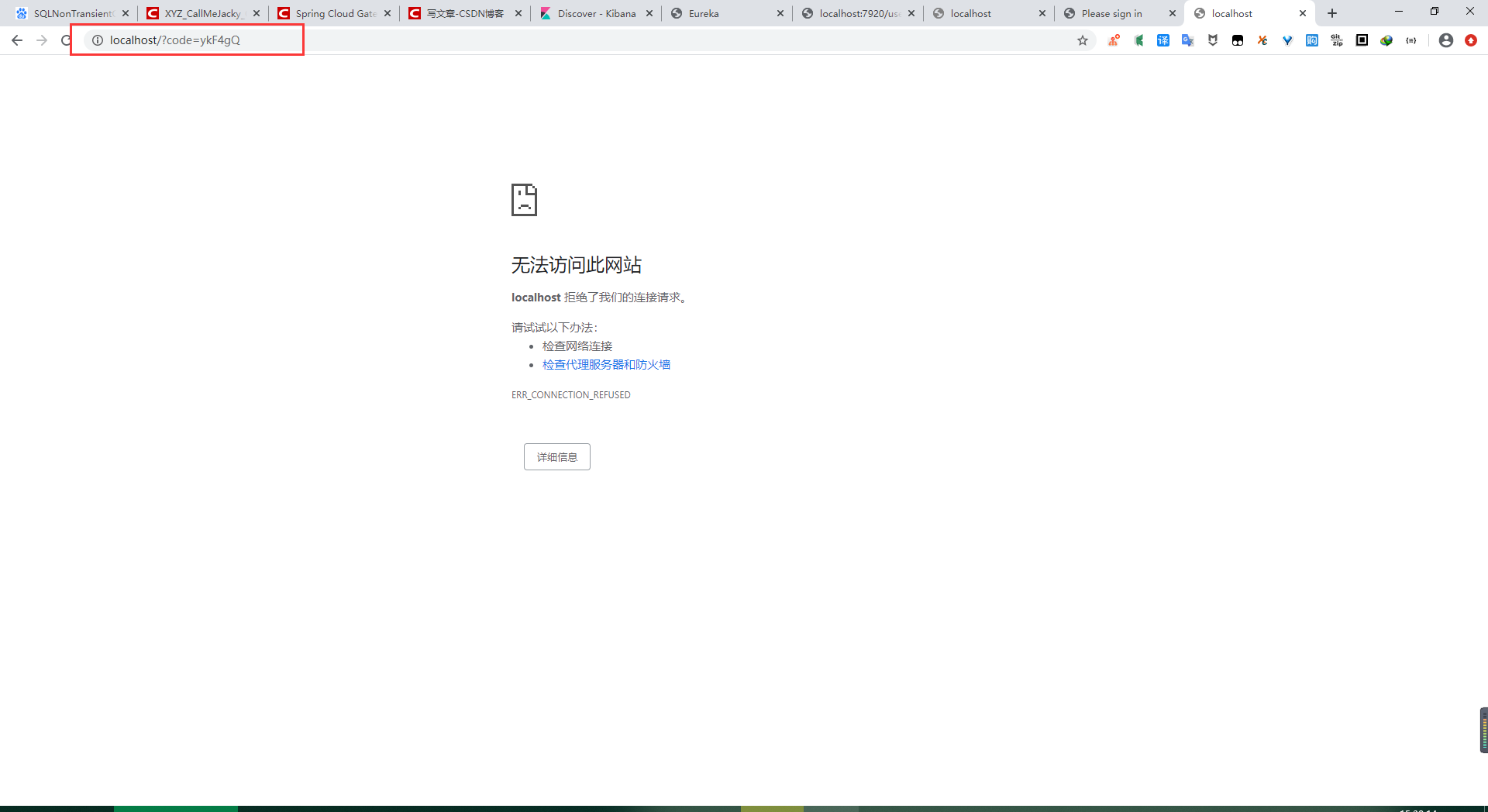Screen dimensions: 1488x812
Task: Click the forward navigation arrow
Action: point(41,40)
